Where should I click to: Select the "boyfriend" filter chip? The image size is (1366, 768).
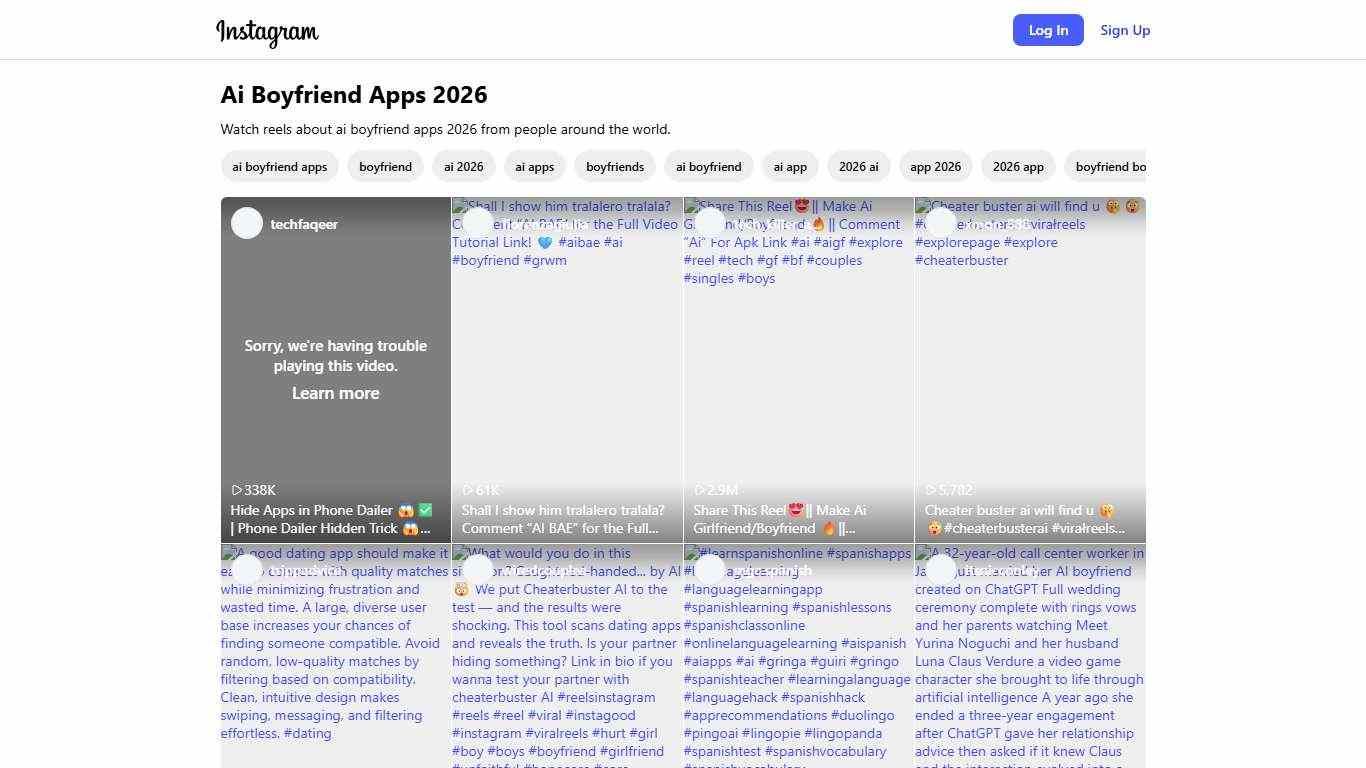pos(385,166)
